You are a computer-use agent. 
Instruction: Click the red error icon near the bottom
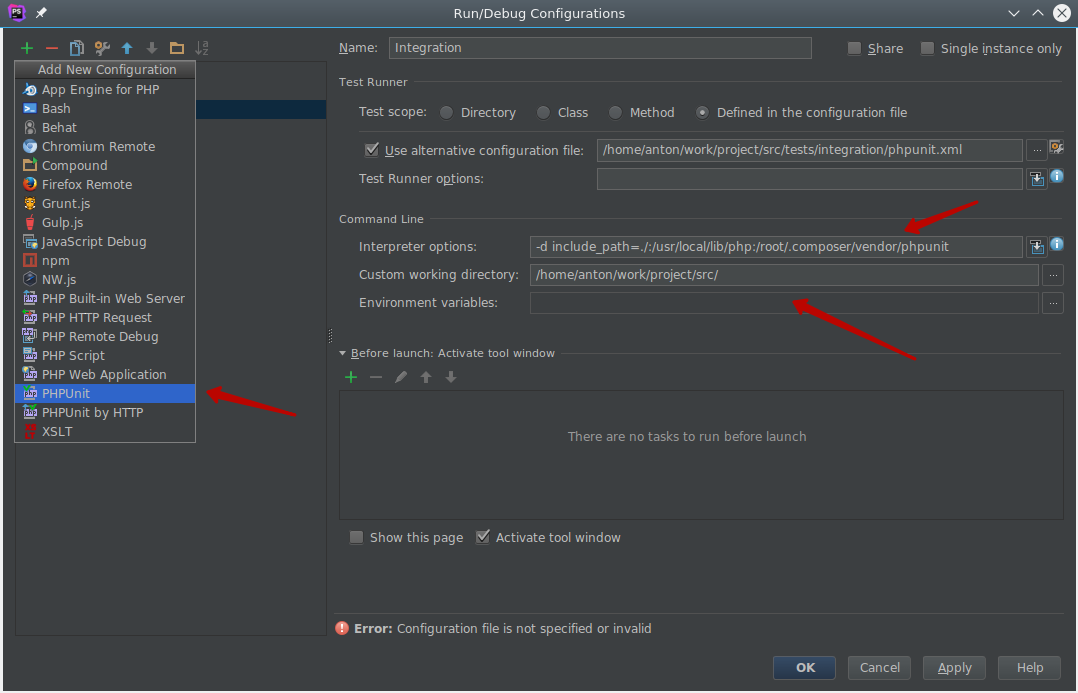[x=342, y=628]
